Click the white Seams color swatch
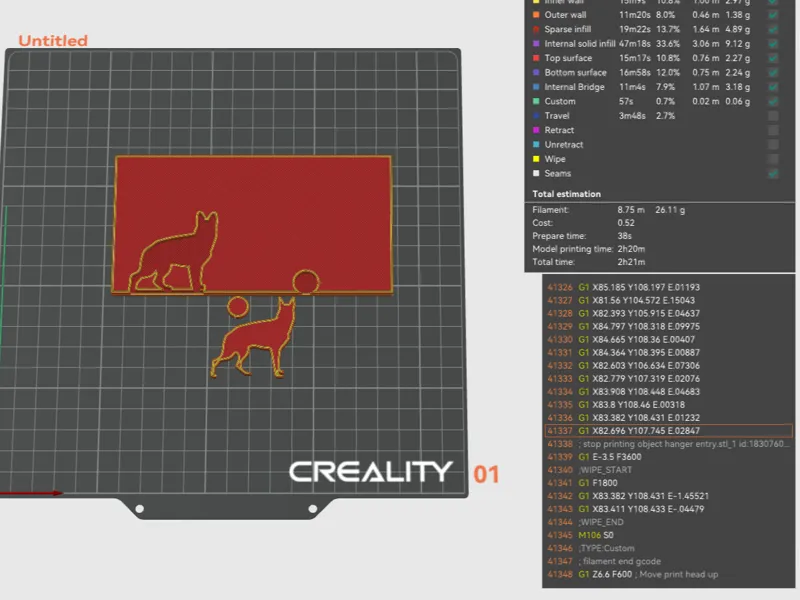Image resolution: width=800 pixels, height=600 pixels. coord(536,173)
